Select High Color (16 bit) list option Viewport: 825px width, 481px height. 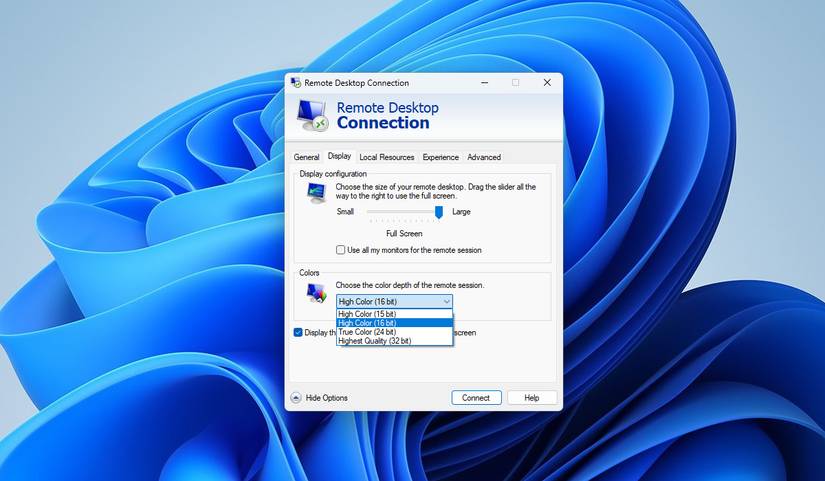(394, 323)
